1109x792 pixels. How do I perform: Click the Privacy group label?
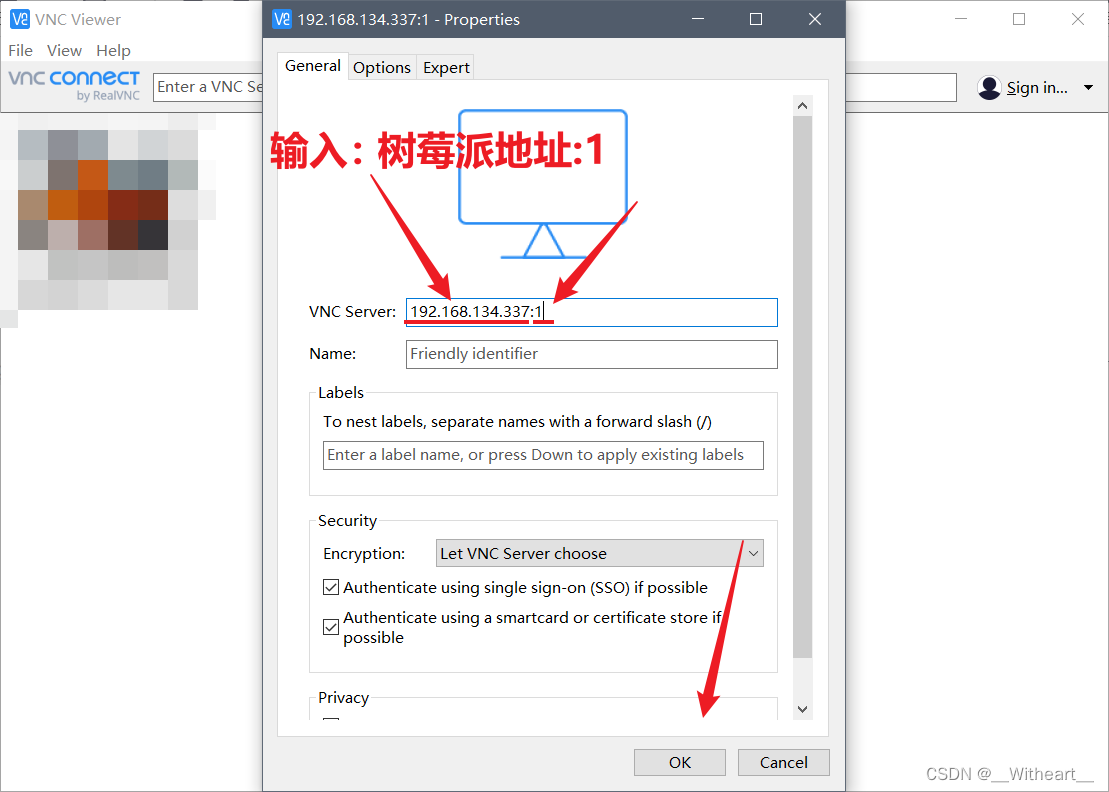coord(343,697)
